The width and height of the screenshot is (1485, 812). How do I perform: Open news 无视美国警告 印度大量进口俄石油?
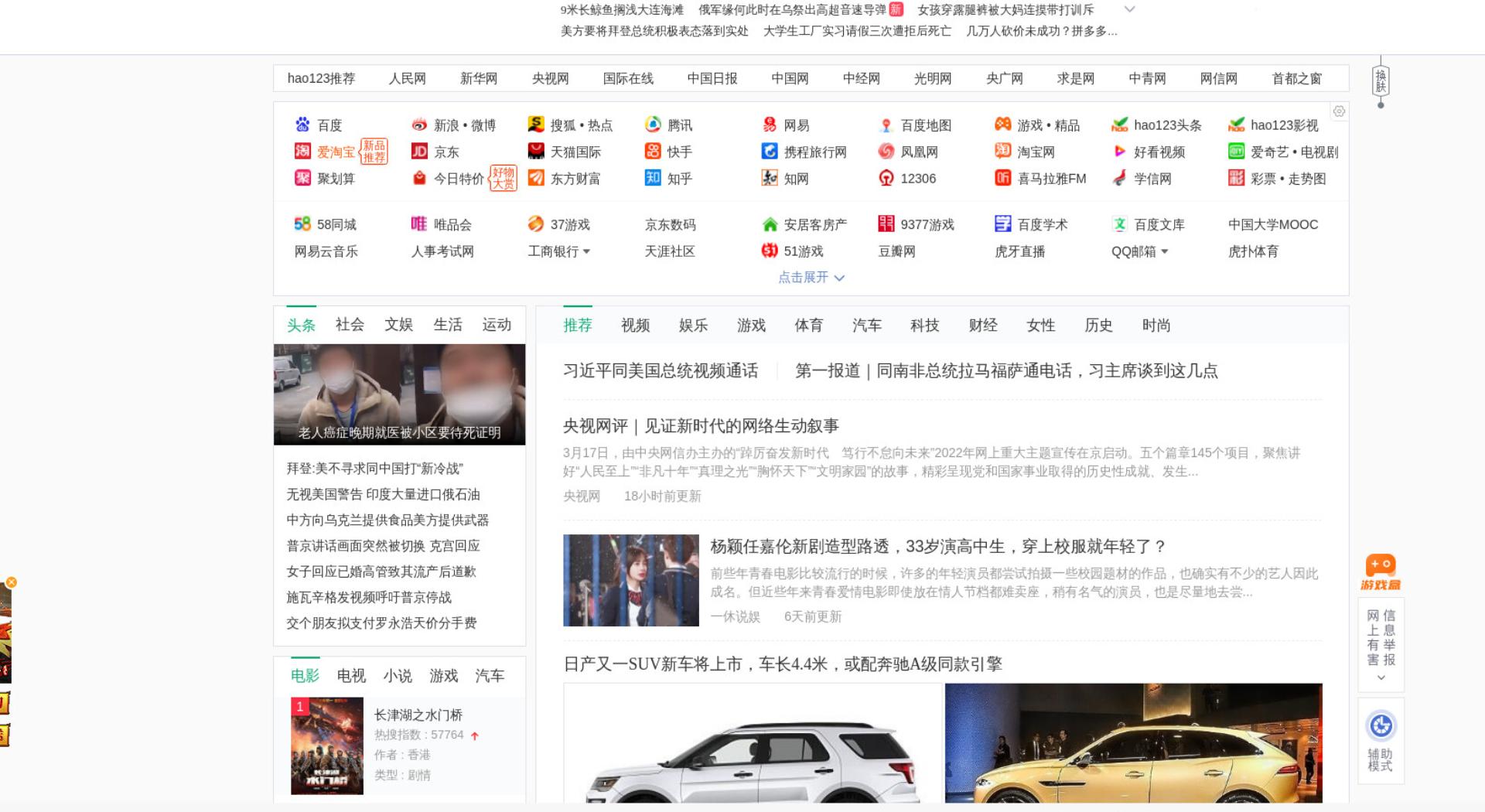(383, 494)
